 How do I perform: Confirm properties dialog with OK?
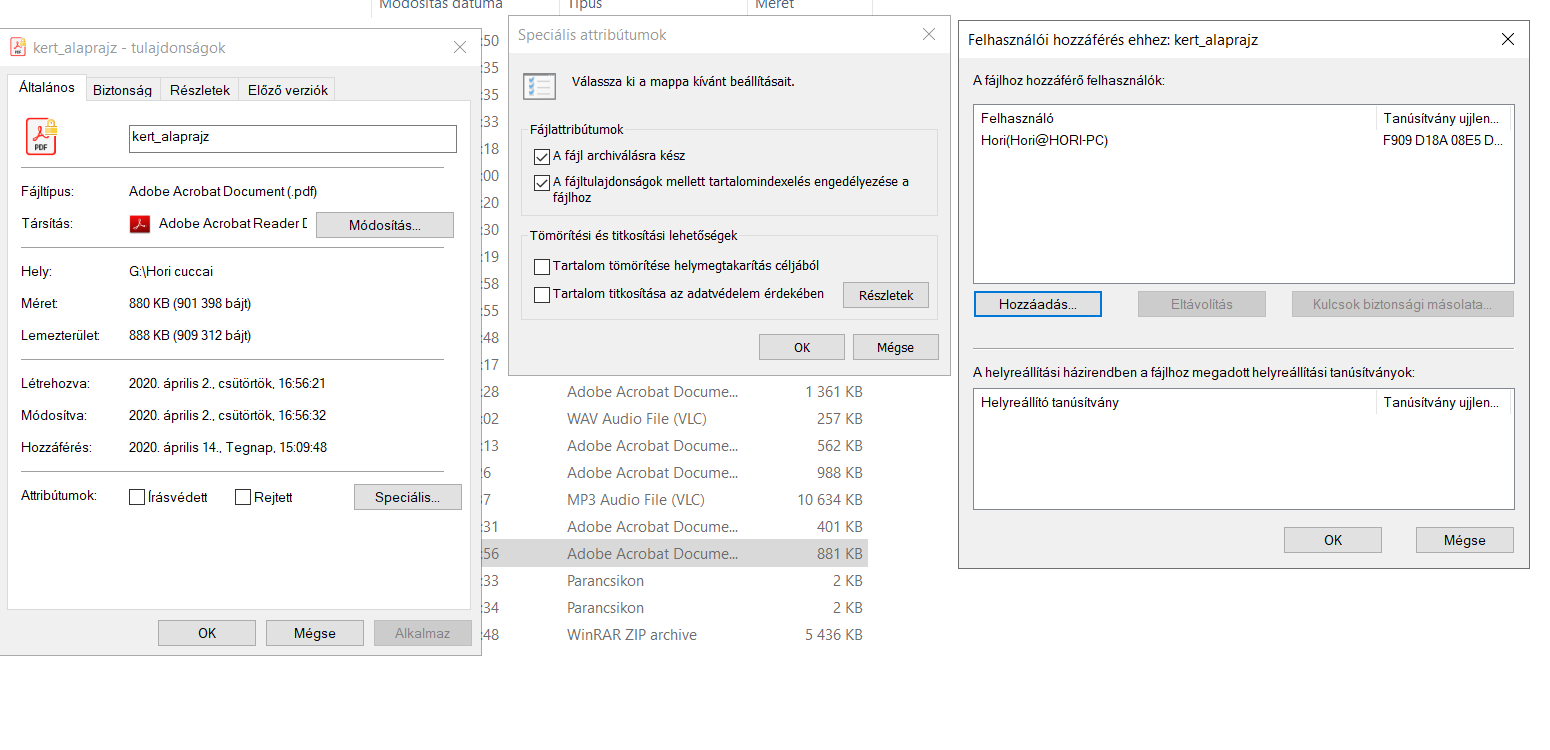(x=207, y=633)
